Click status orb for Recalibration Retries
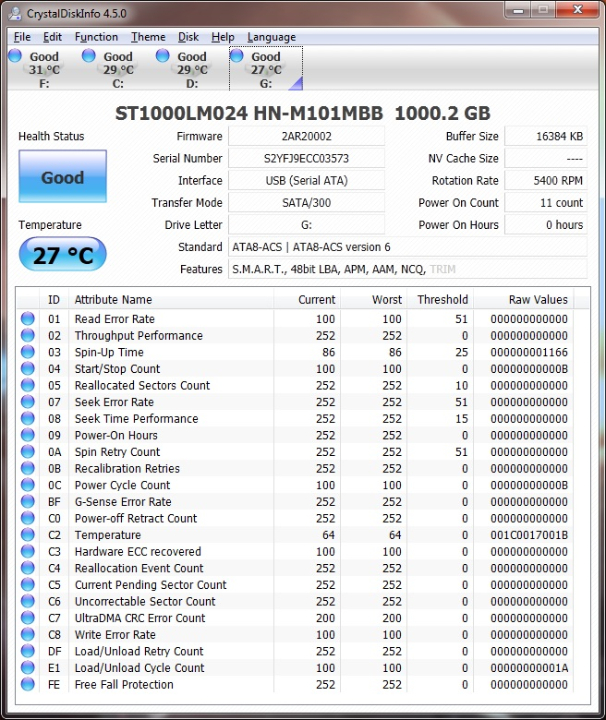This screenshot has width=606, height=720. pos(28,468)
